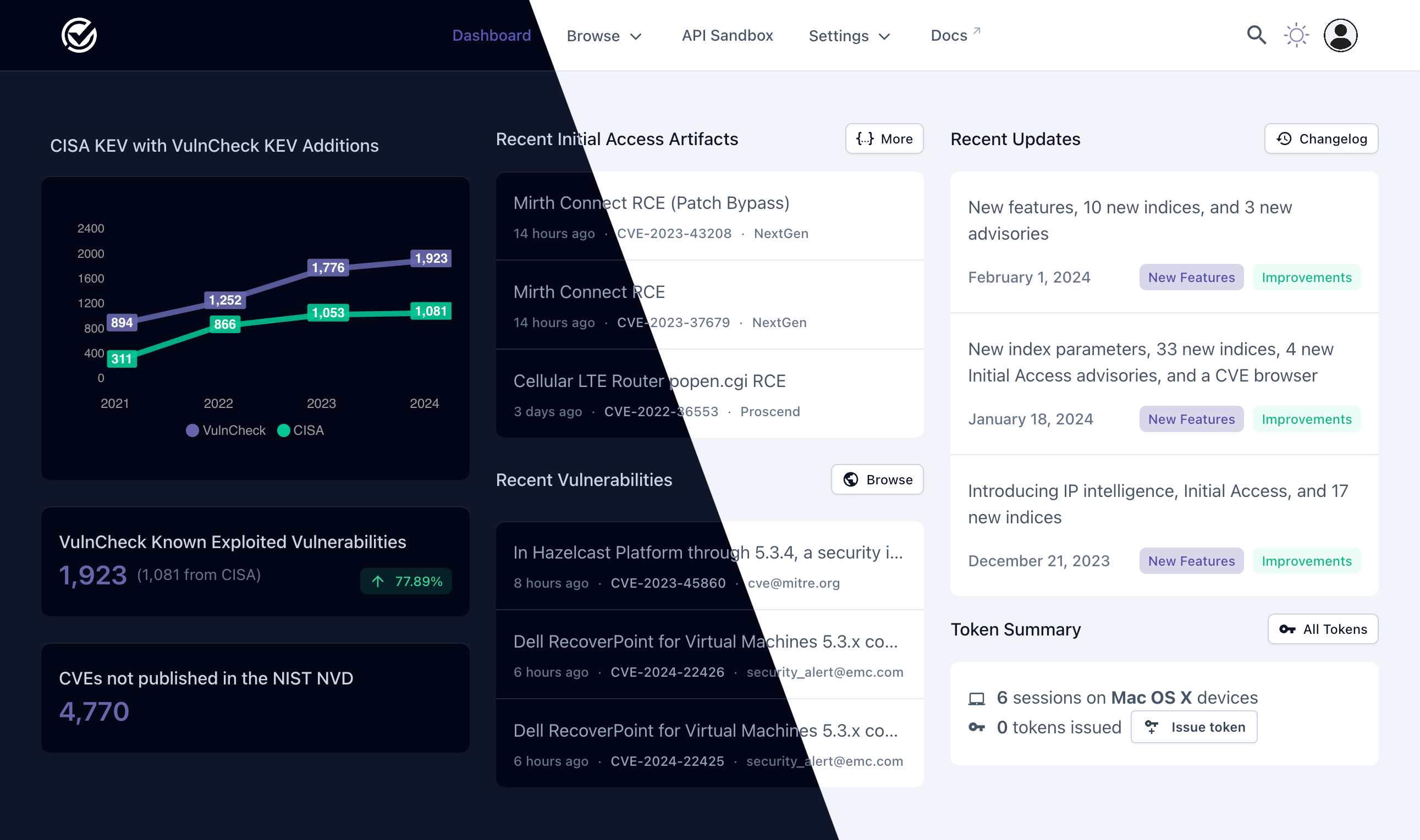
Task: Click the Docs external link arrow icon
Action: point(977,31)
